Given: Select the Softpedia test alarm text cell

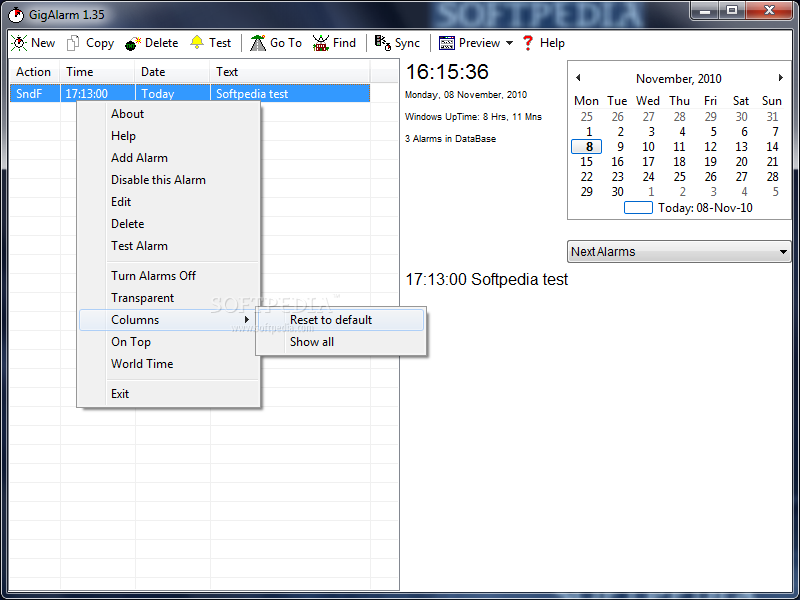Looking at the screenshot, I should (290, 93).
